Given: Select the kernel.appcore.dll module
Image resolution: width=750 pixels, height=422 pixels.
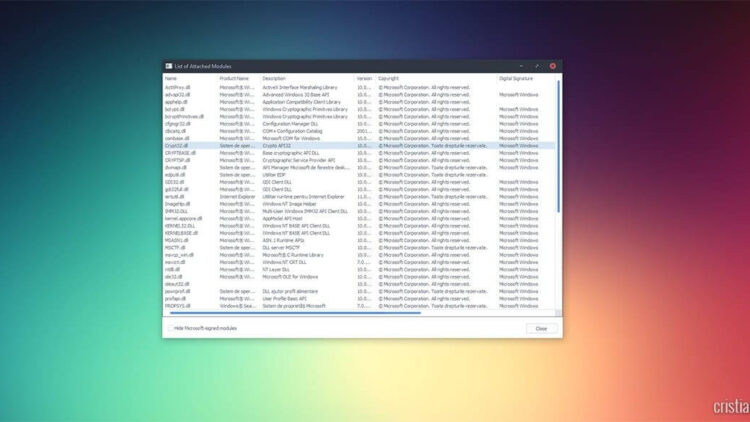Looking at the screenshot, I should 184,219.
